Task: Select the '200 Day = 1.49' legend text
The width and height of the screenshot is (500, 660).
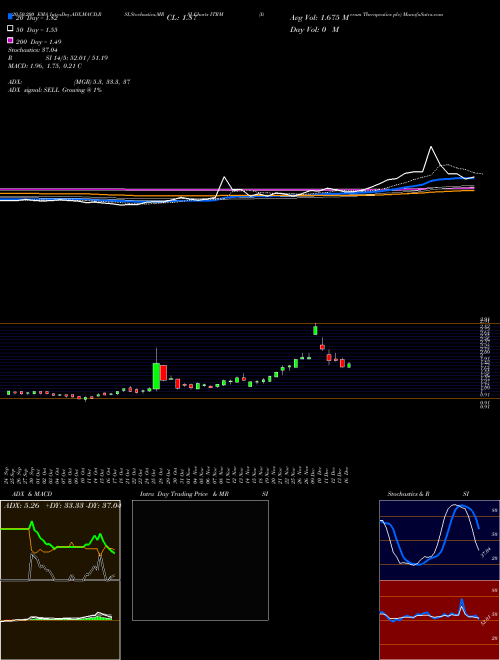Action: pos(38,42)
